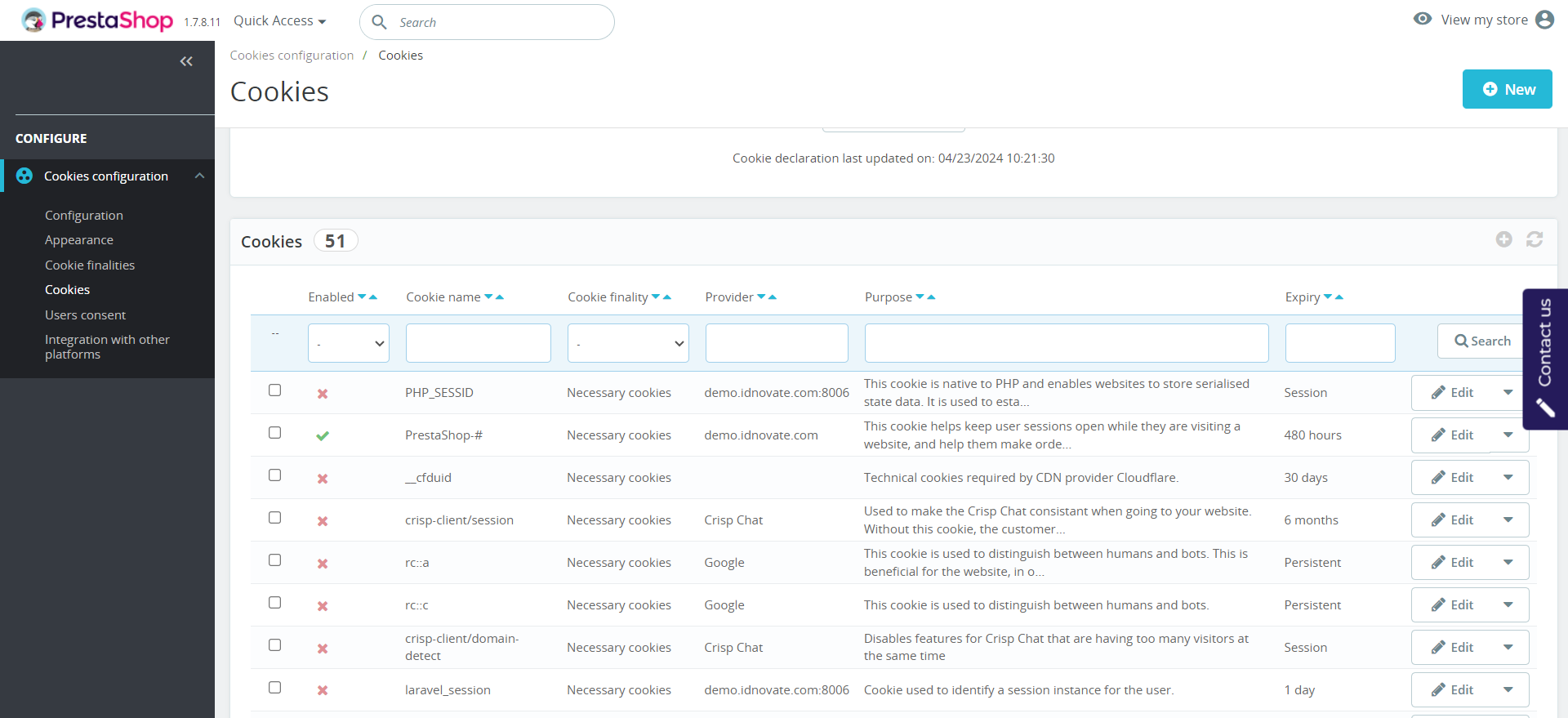Select the crisp-client/session row checkbox

tap(275, 518)
